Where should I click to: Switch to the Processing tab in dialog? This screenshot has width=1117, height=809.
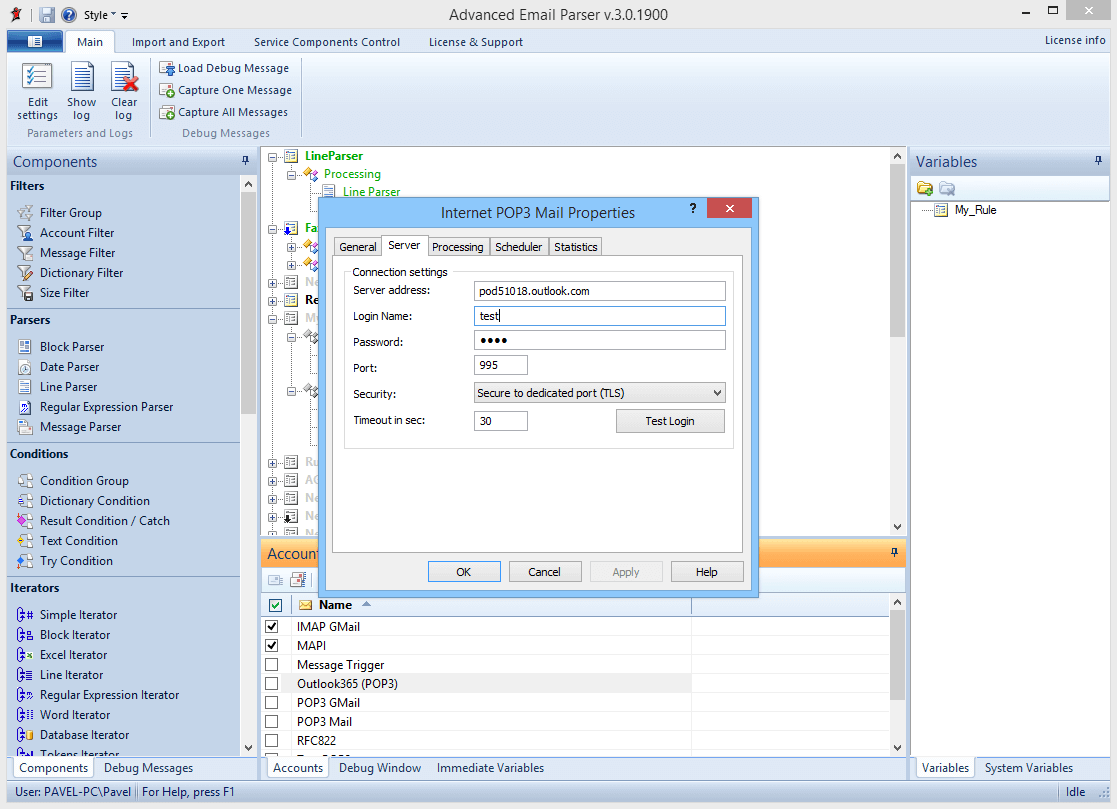tap(457, 247)
